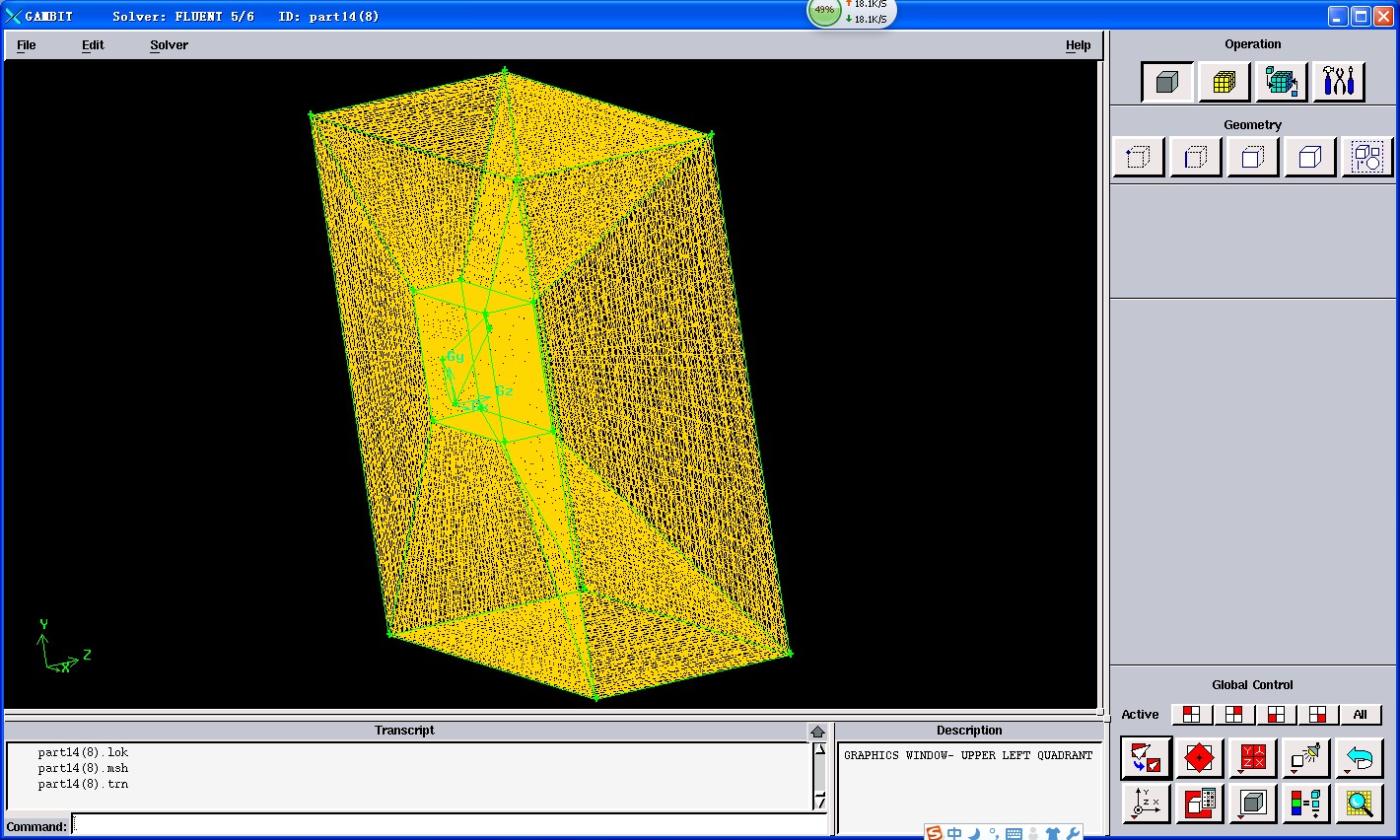This screenshot has width=1400, height=840.
Task: Click part14(8).lok in transcript
Action: tap(83, 752)
